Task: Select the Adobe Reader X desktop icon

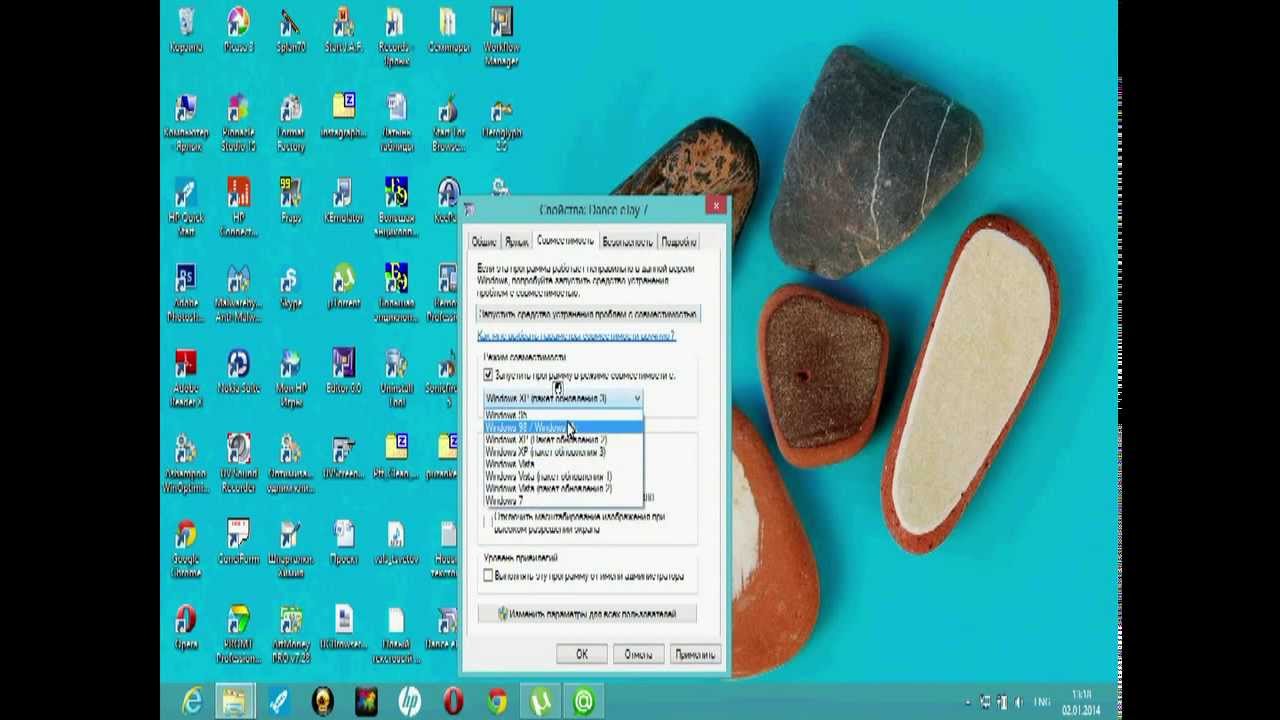Action: click(x=186, y=378)
